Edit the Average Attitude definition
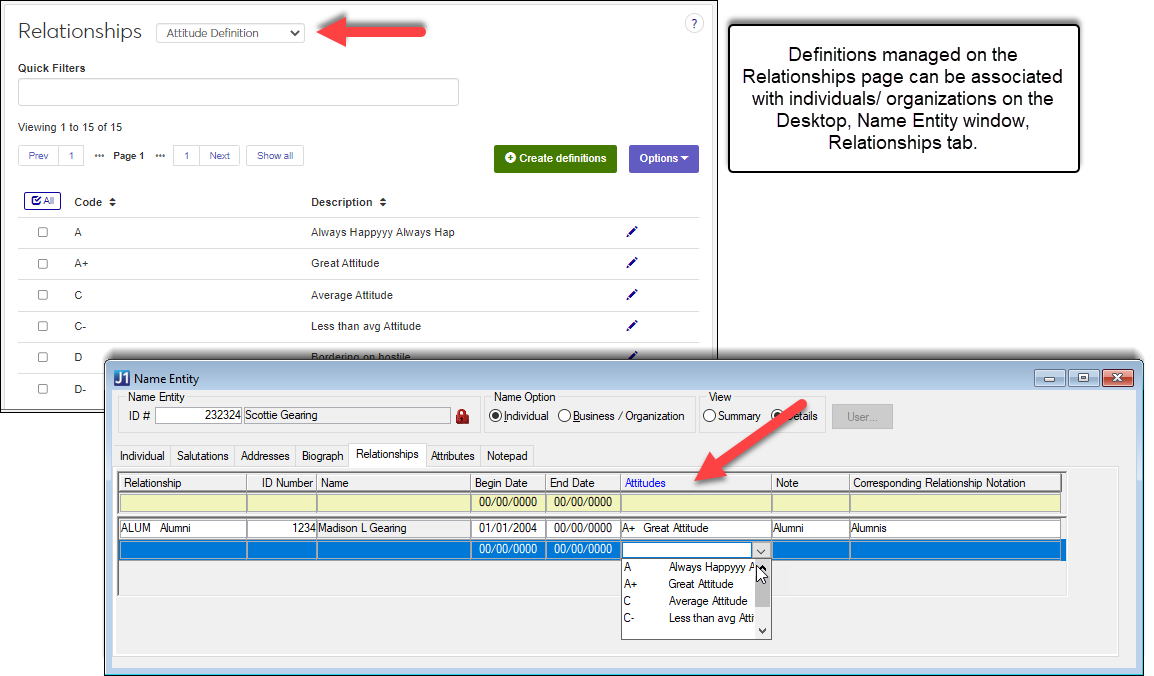Screen dimensions: 1154x676 pos(631,295)
